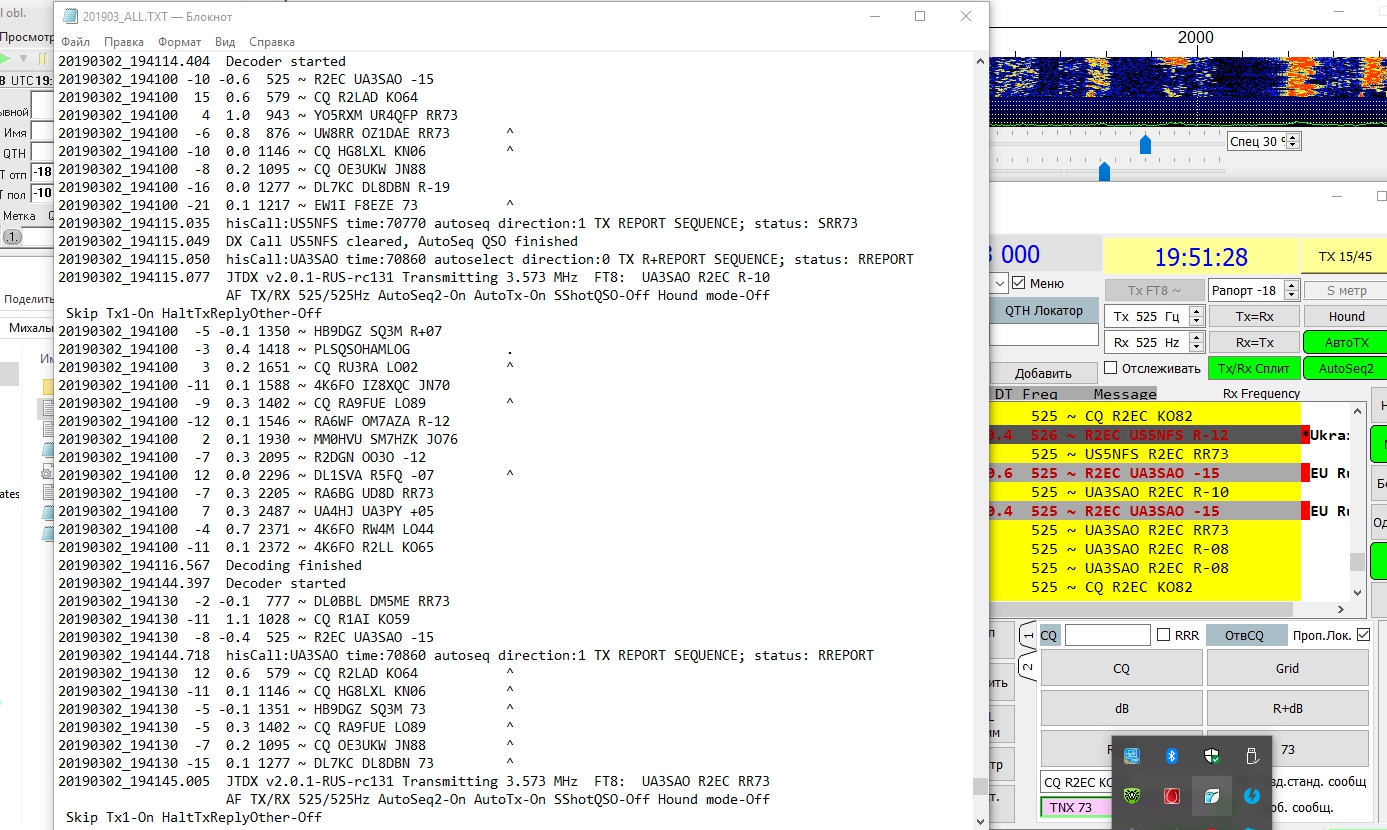Uncheck the Меню checkbox
This screenshot has height=830, width=1387.
pyautogui.click(x=1018, y=283)
